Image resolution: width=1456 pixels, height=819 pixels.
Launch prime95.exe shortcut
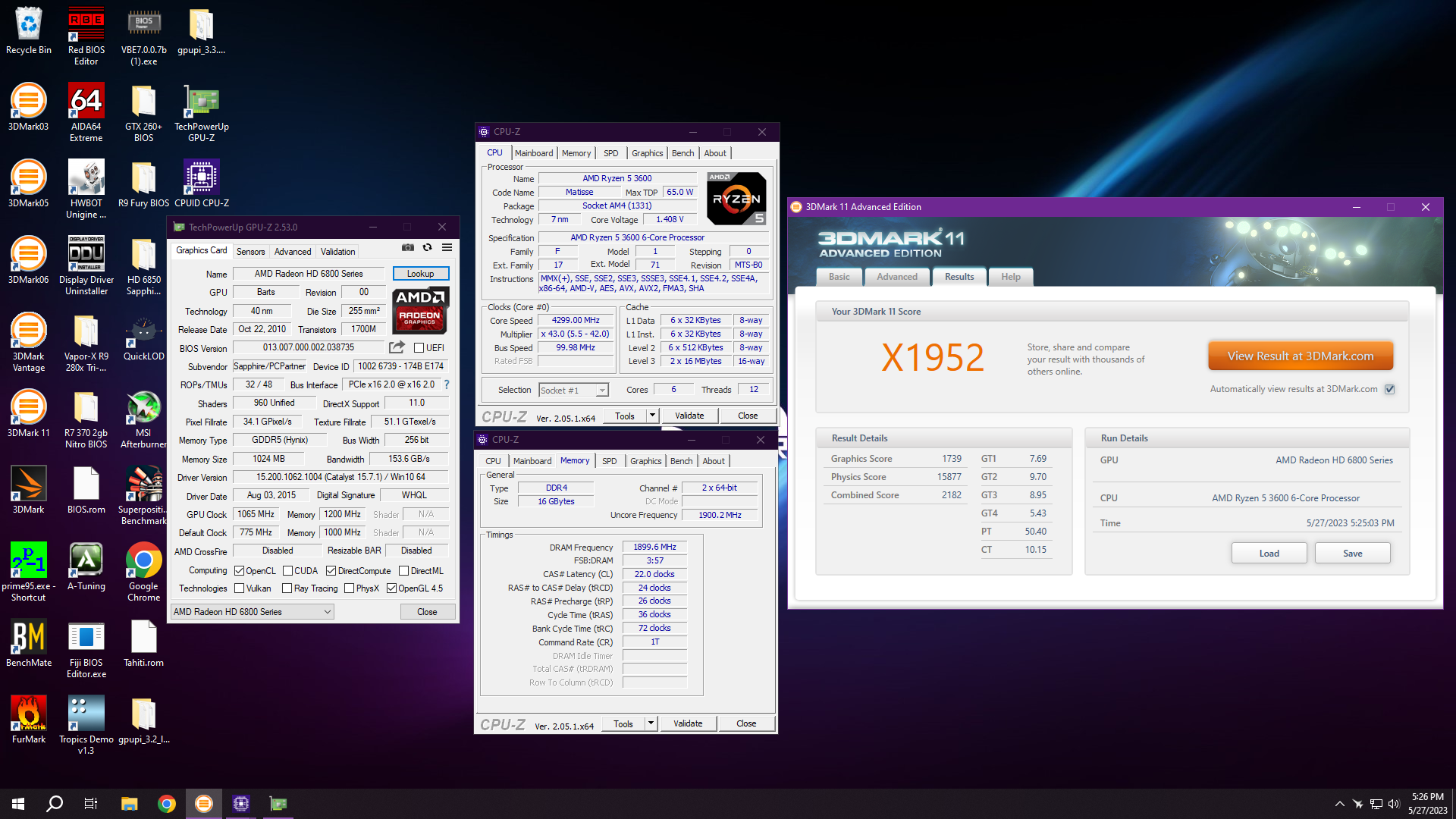click(29, 572)
